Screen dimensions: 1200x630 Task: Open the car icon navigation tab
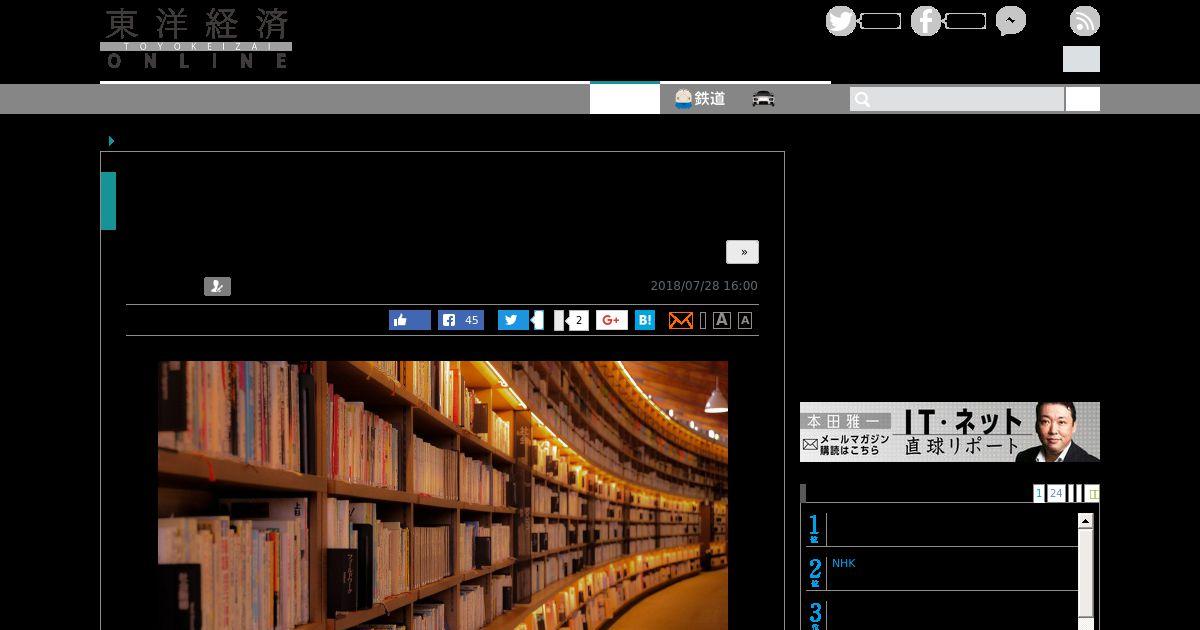[764, 99]
